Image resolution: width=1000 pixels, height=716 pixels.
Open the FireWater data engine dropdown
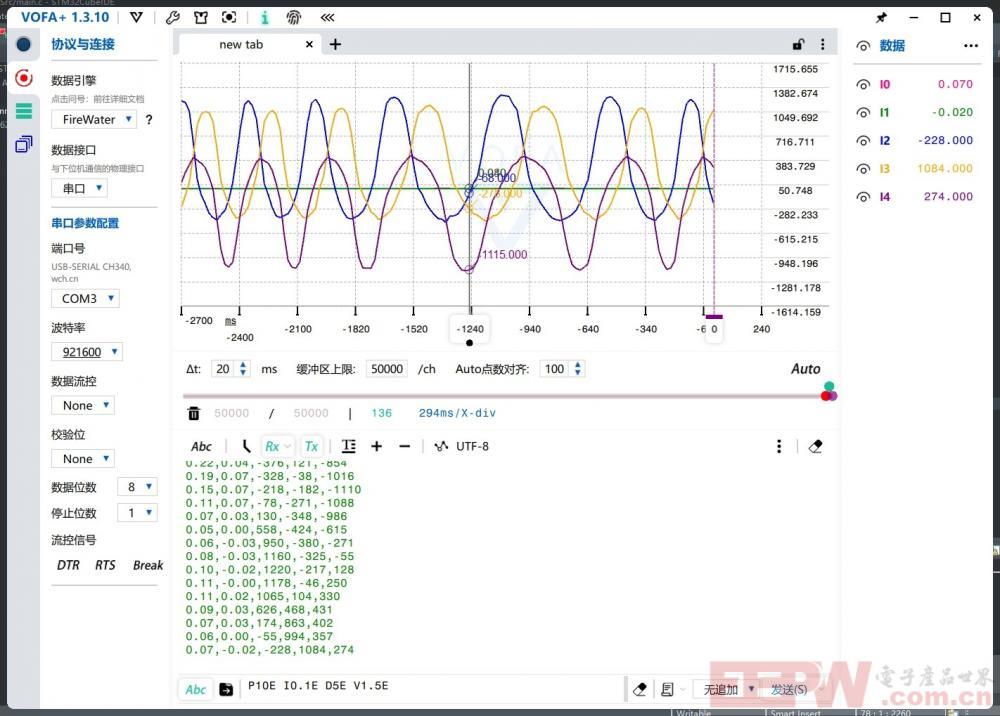coord(94,119)
